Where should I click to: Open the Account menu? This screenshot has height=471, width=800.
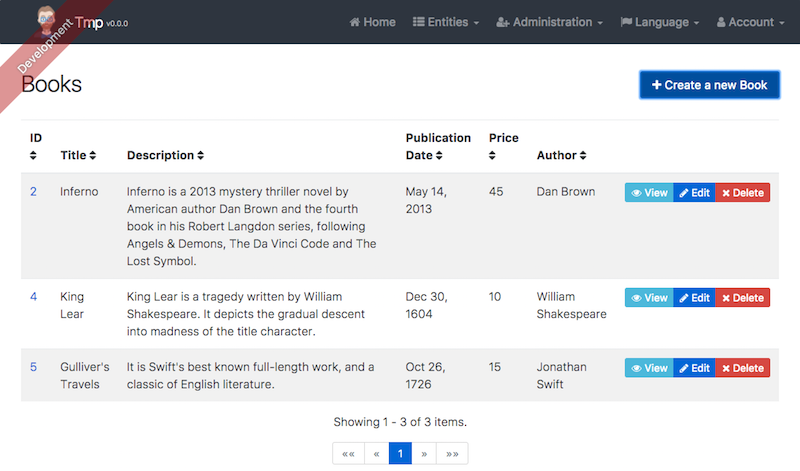pyautogui.click(x=750, y=22)
